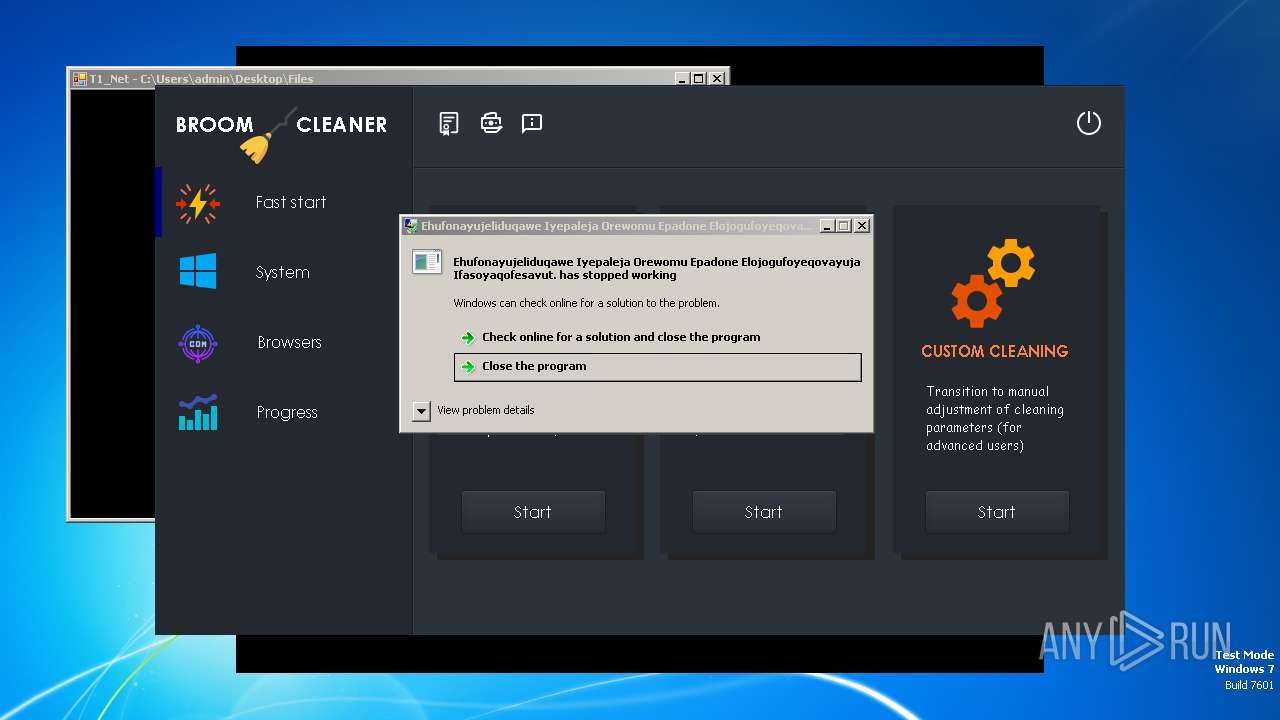Click the Custom Cleaning gears icon
This screenshot has width=1280, height=720.
point(993,283)
